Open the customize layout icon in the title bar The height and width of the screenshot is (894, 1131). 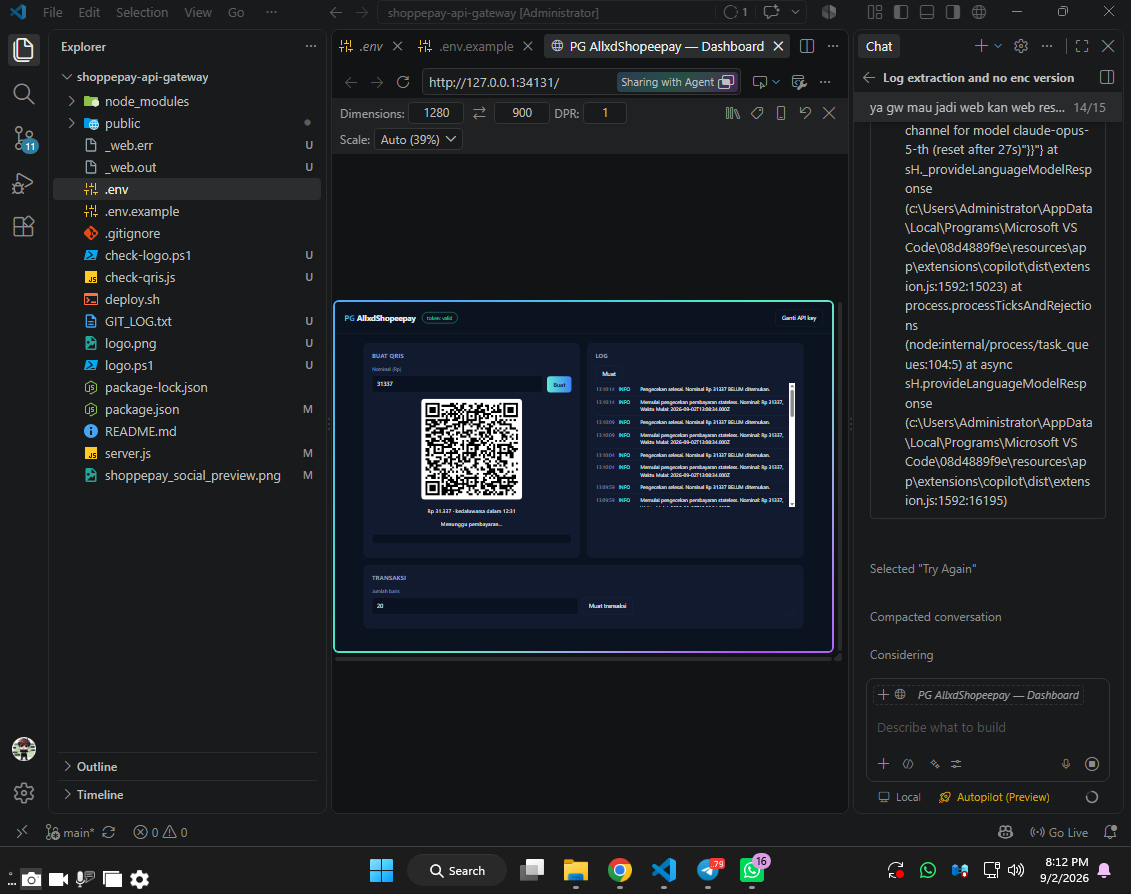[875, 12]
